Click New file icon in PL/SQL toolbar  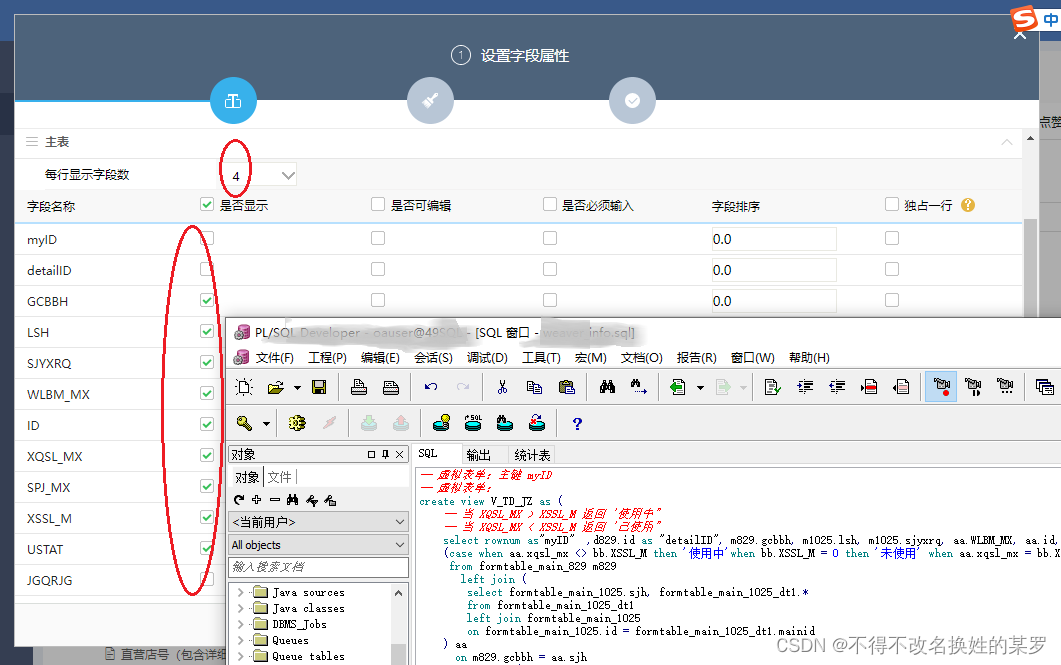[244, 387]
